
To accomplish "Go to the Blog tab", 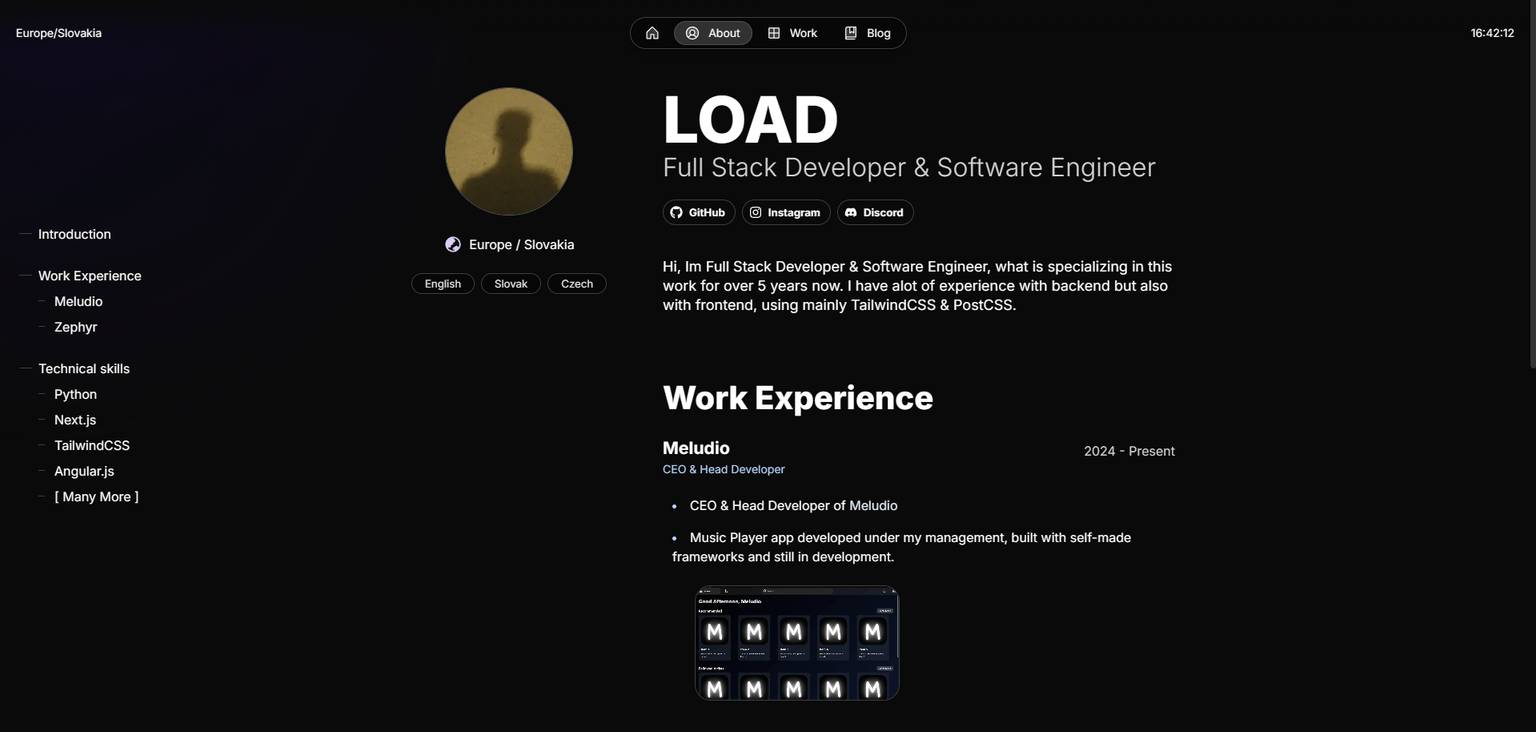I will point(867,33).
